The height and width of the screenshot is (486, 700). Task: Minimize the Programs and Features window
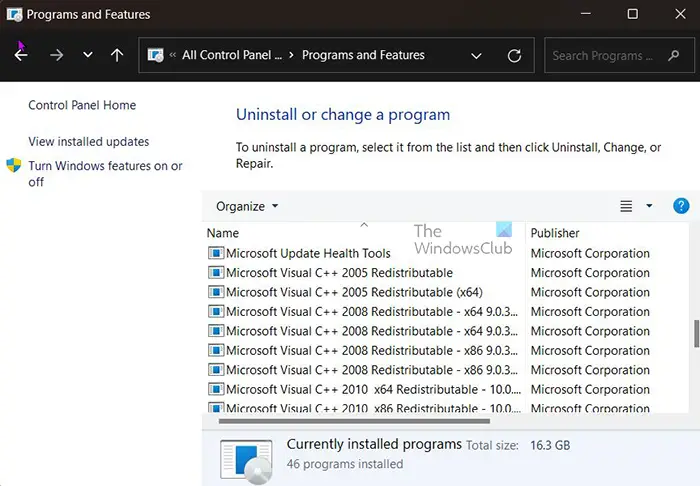click(586, 14)
